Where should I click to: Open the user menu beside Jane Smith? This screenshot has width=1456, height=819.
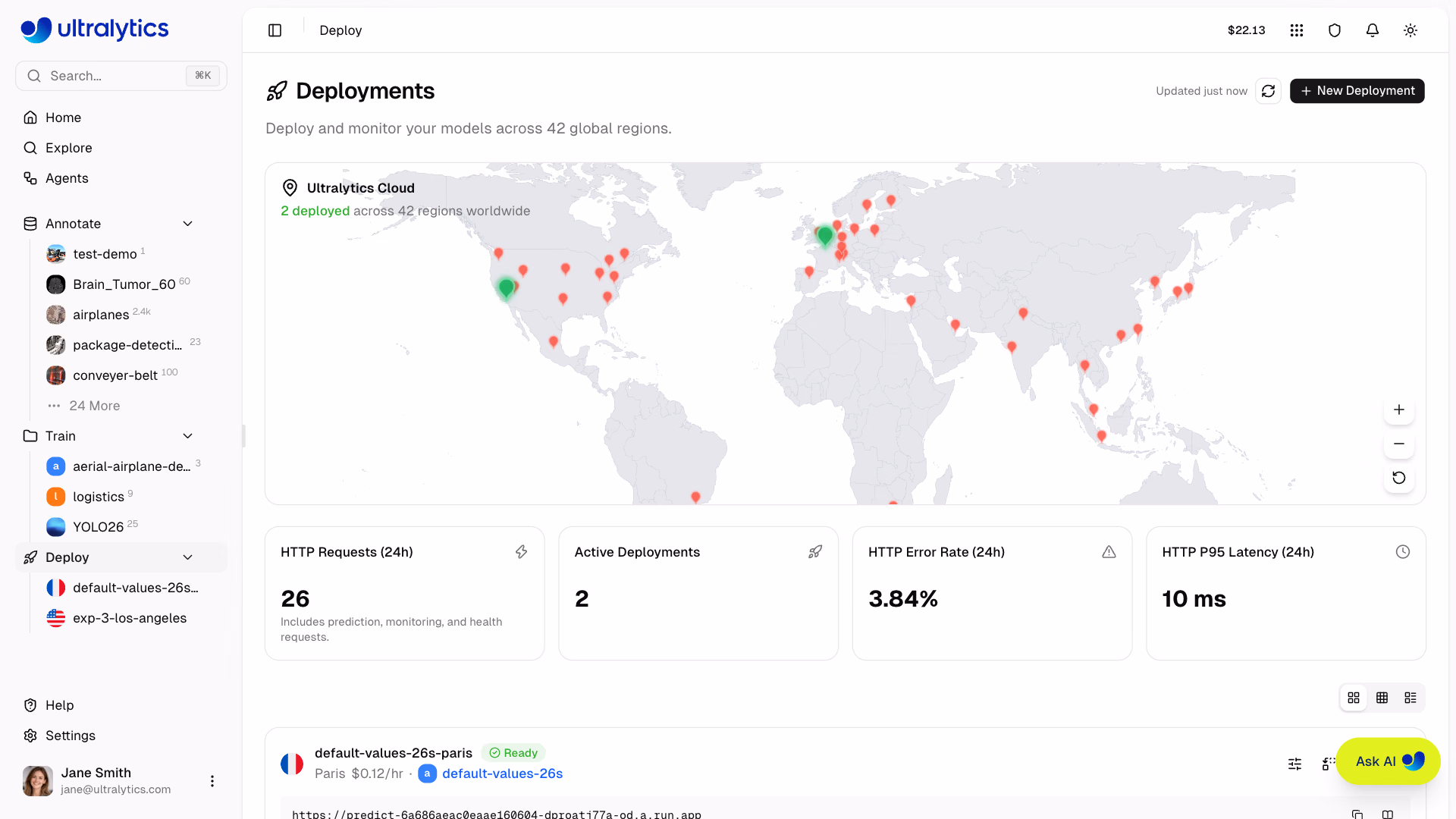coord(212,781)
